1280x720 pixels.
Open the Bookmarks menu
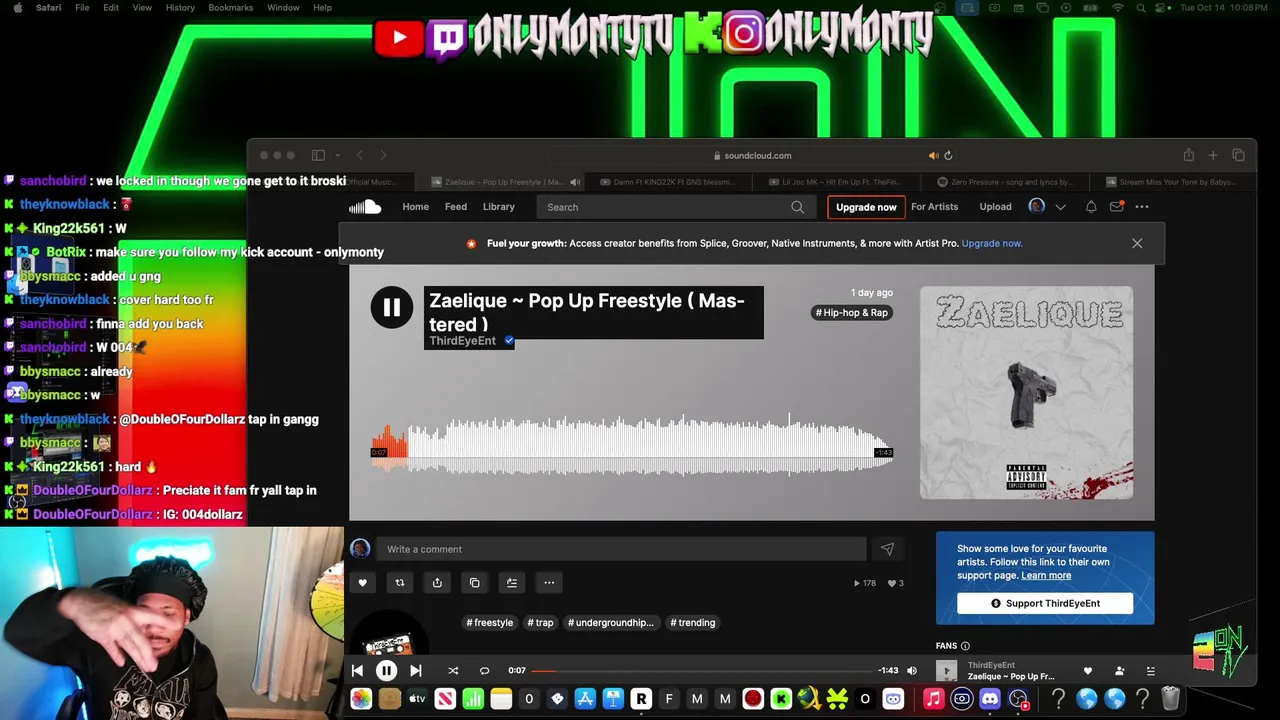pyautogui.click(x=231, y=7)
